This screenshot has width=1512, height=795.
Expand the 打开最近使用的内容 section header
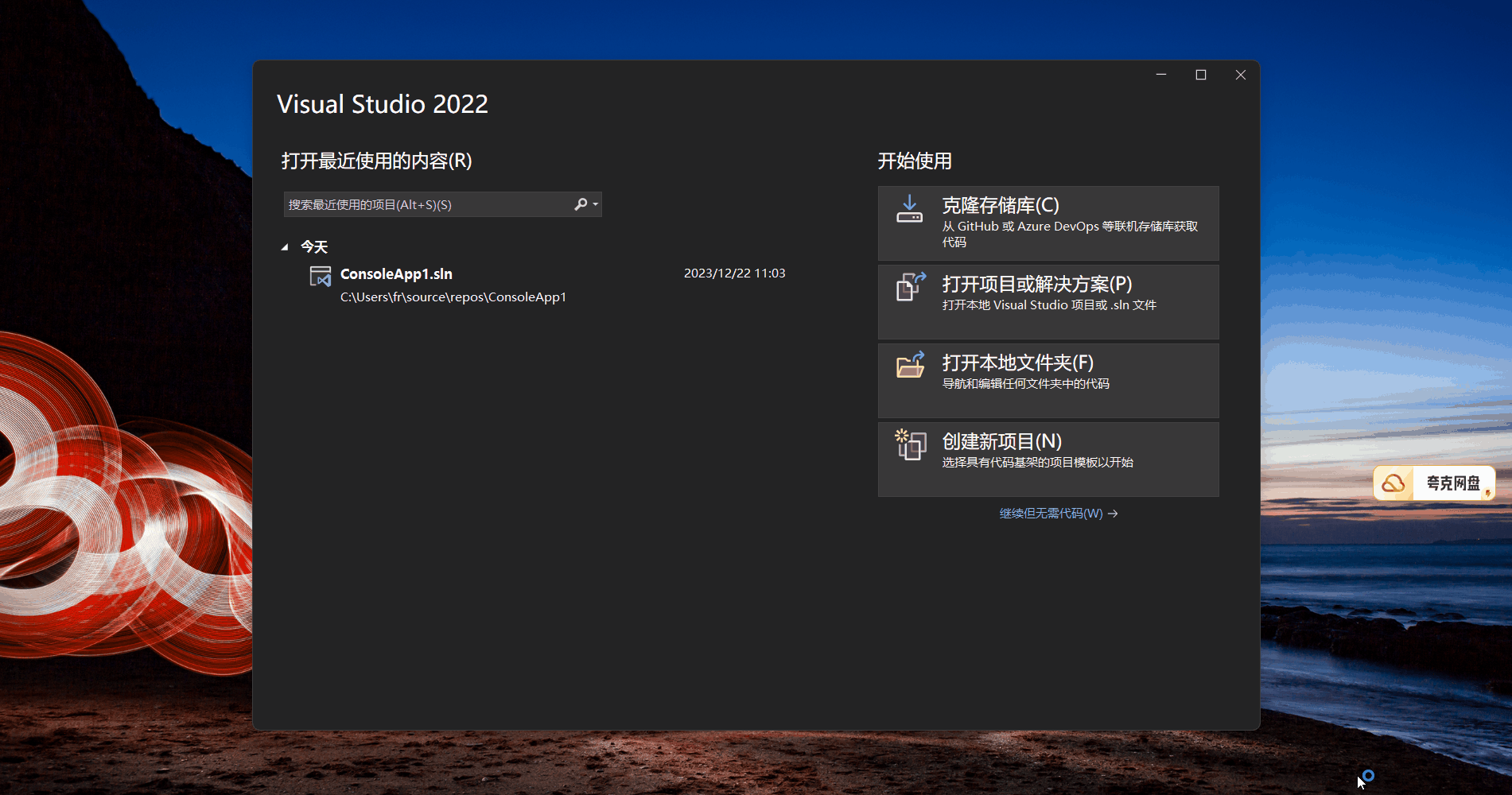378,161
